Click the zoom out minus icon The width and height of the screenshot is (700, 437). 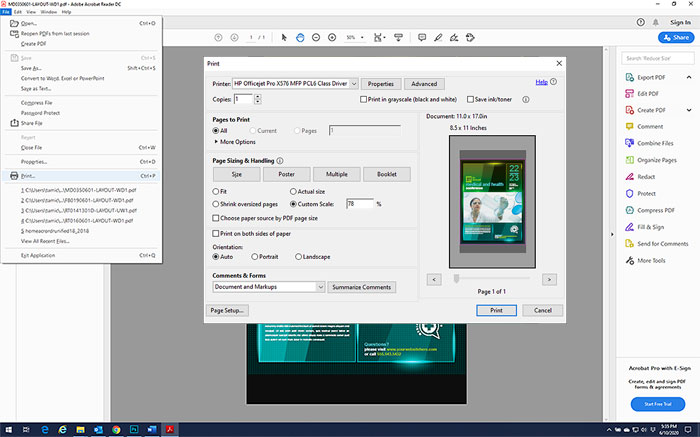tap(316, 37)
